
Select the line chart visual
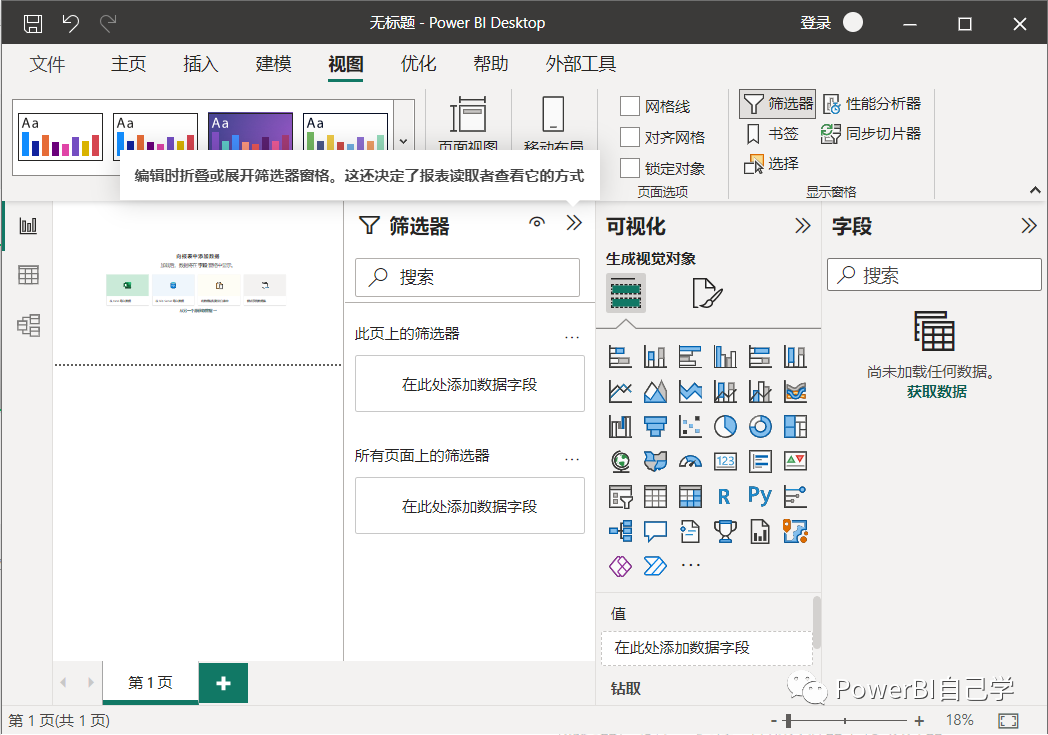coord(620,391)
